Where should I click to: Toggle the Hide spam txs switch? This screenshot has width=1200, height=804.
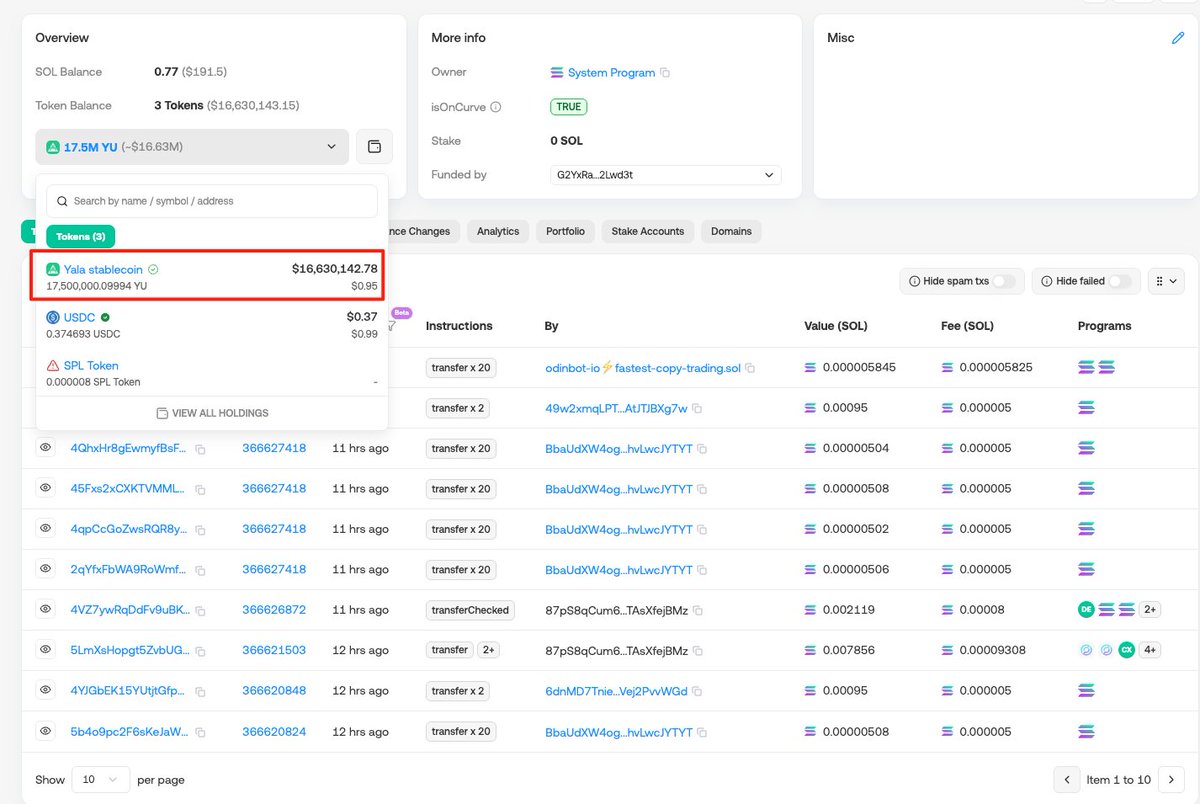click(x=1003, y=281)
